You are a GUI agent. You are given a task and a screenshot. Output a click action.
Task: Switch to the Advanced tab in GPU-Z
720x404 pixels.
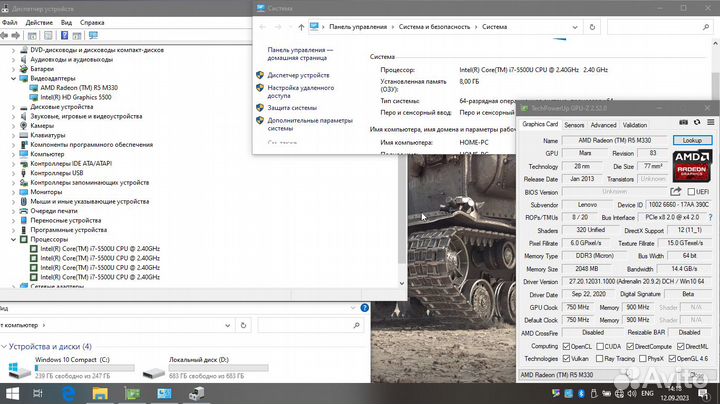[603, 125]
